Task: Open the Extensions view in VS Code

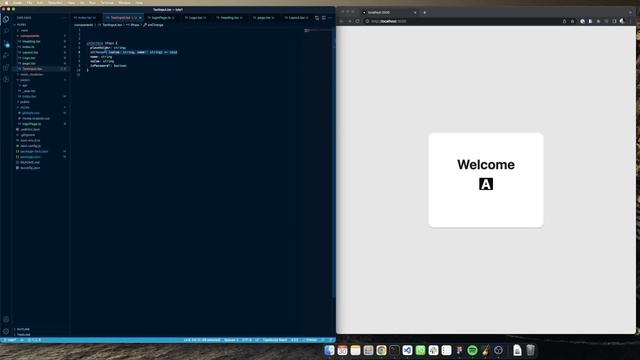Action: pyautogui.click(x=6, y=67)
